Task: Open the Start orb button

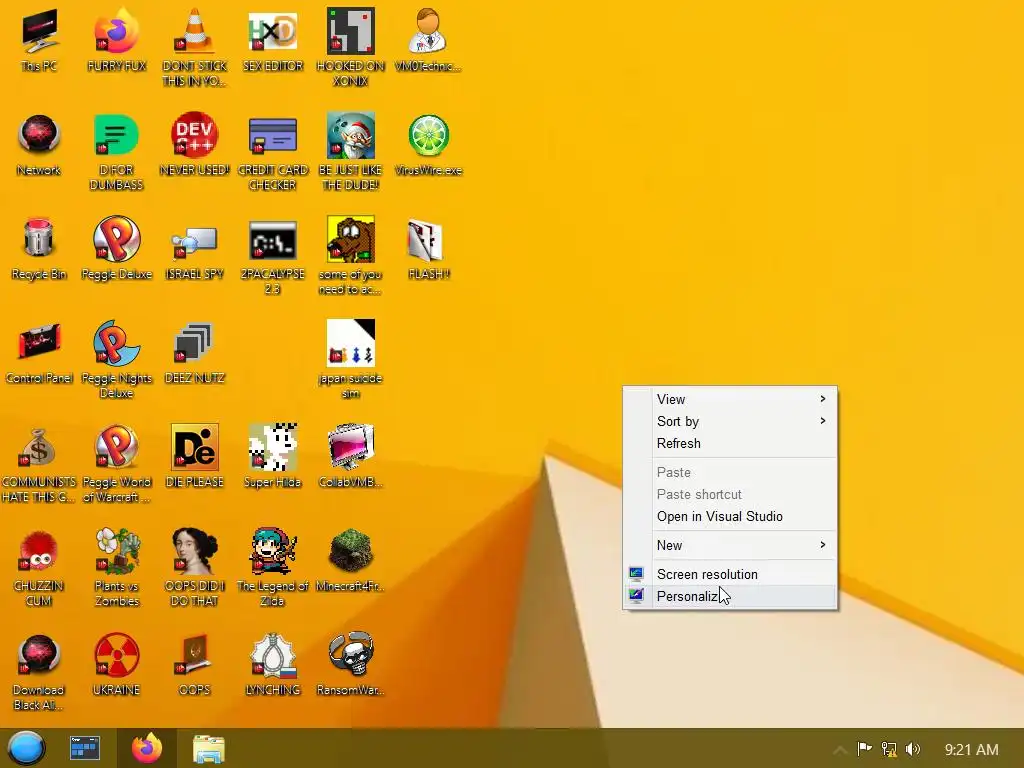Action: [26, 748]
